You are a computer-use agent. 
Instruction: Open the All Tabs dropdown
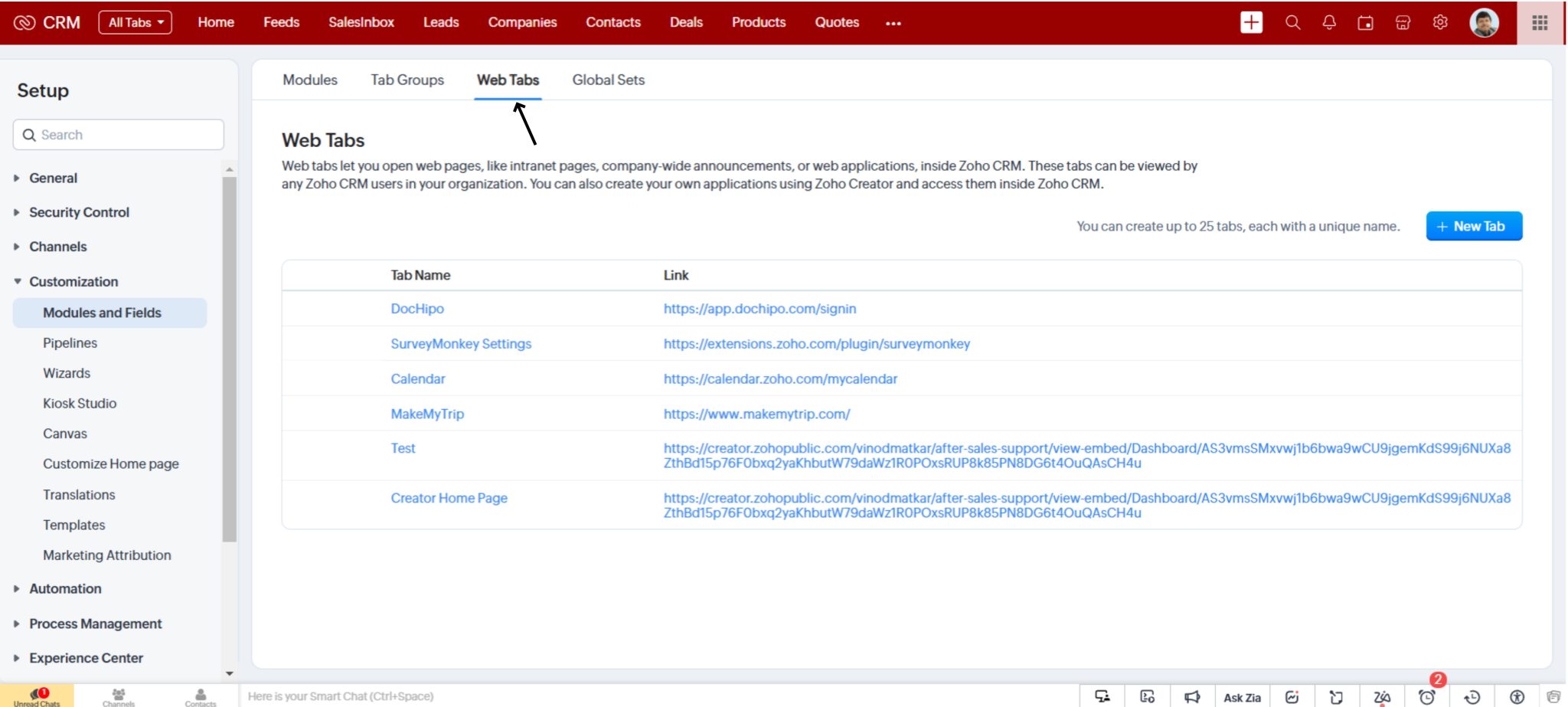pos(135,22)
